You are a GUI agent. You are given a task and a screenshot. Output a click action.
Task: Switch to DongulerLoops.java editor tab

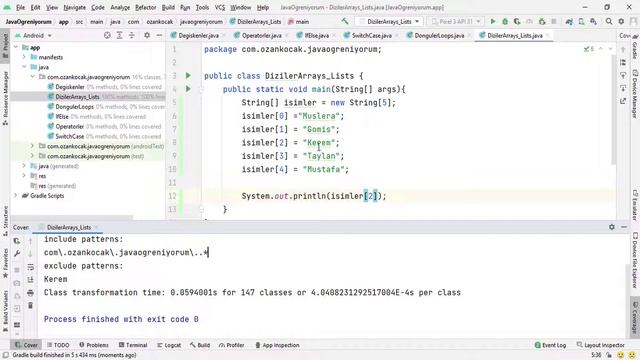point(438,36)
